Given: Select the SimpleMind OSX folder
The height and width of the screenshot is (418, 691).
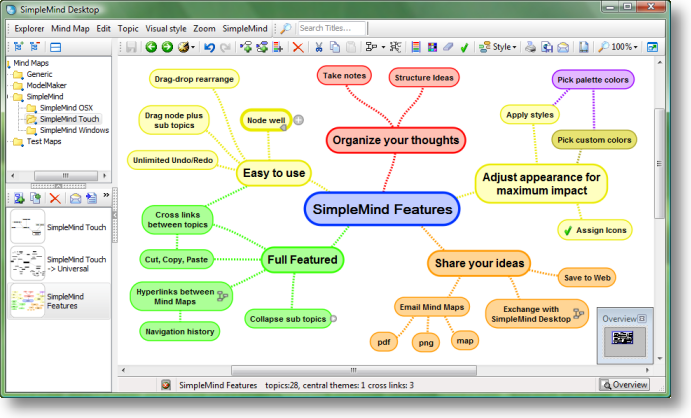Looking at the screenshot, I should pos(66,107).
